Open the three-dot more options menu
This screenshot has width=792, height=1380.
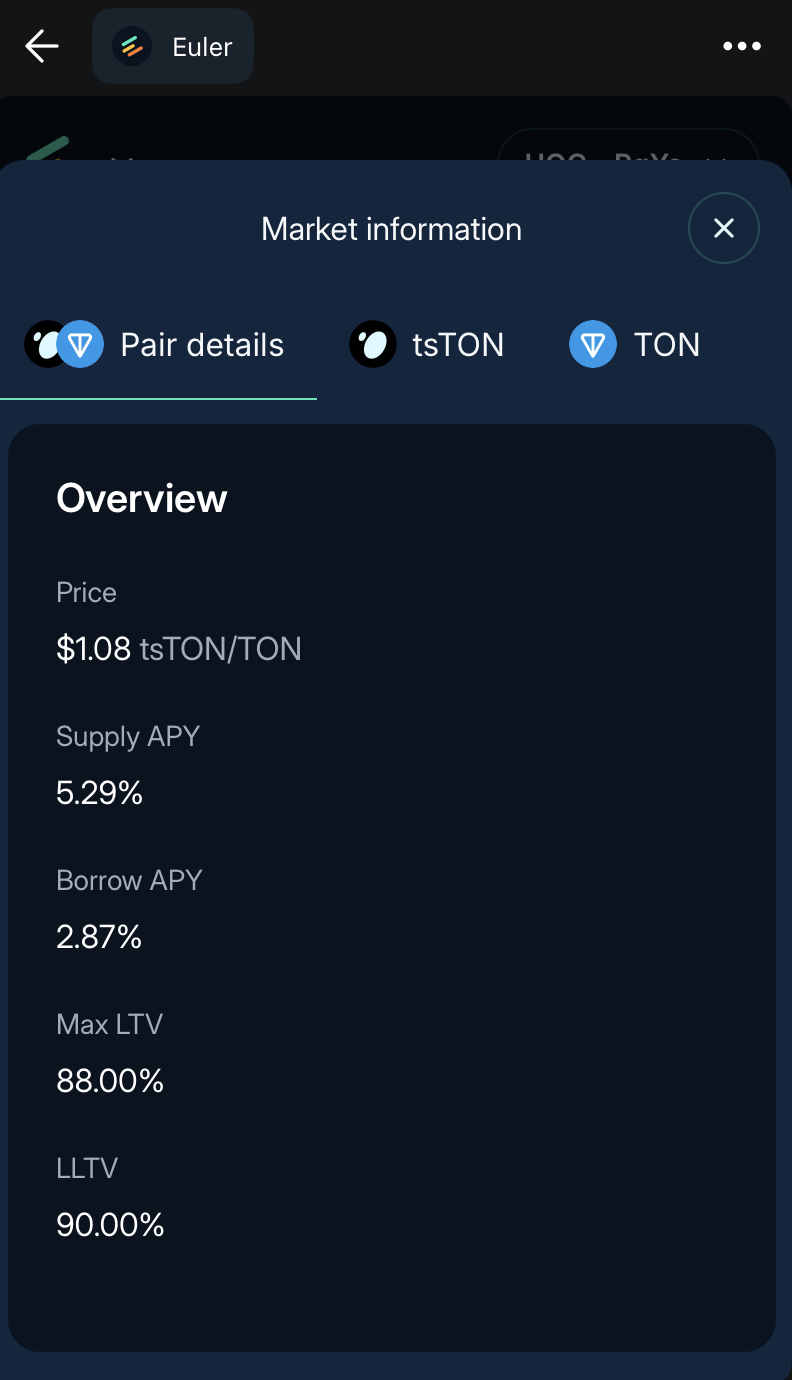point(742,46)
